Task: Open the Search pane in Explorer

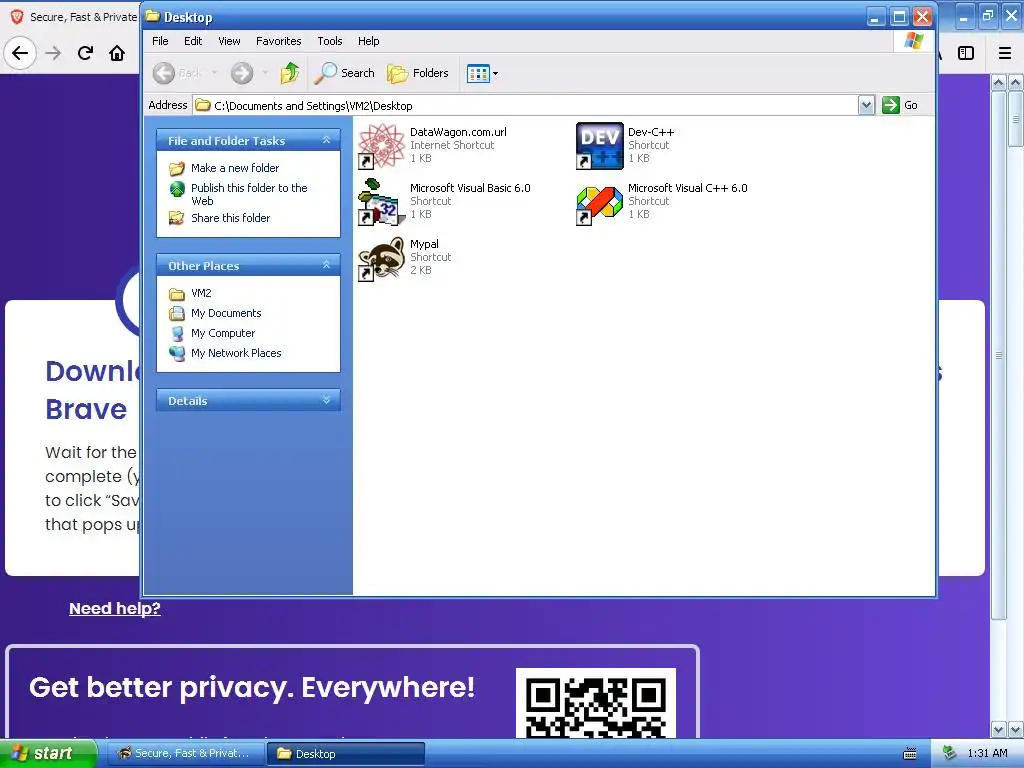Action: [x=344, y=73]
